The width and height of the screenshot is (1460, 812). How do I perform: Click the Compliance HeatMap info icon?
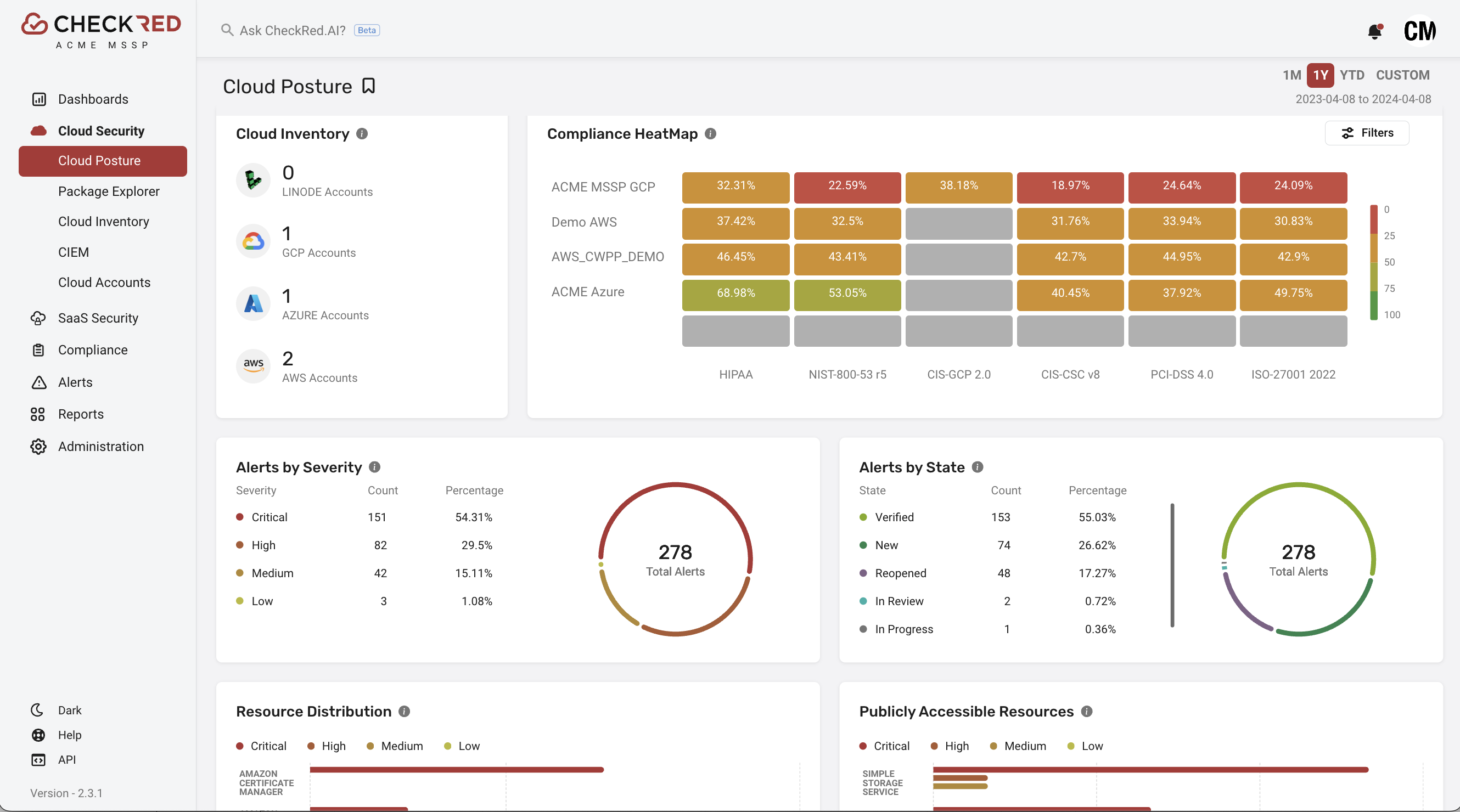coord(710,134)
